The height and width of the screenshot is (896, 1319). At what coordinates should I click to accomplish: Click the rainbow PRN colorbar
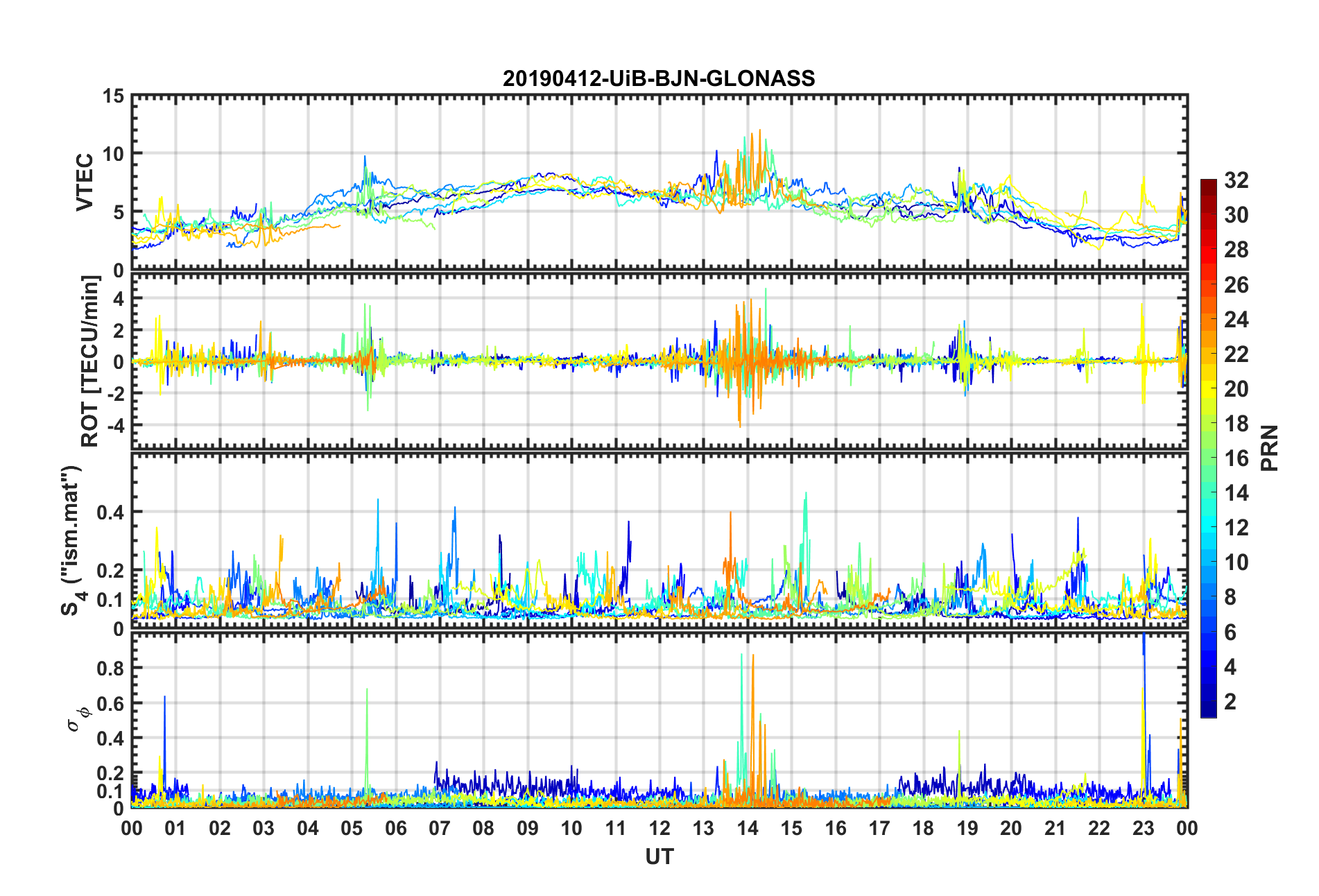click(1209, 448)
